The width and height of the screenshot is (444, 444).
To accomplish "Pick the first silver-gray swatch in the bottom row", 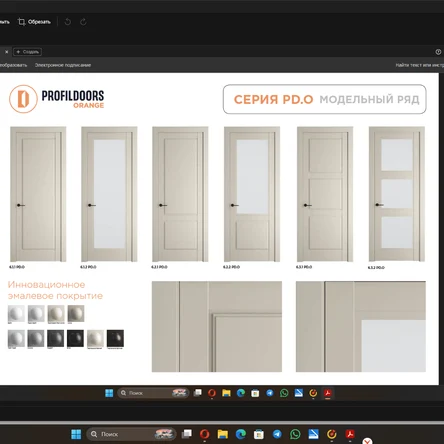I will tap(16, 338).
